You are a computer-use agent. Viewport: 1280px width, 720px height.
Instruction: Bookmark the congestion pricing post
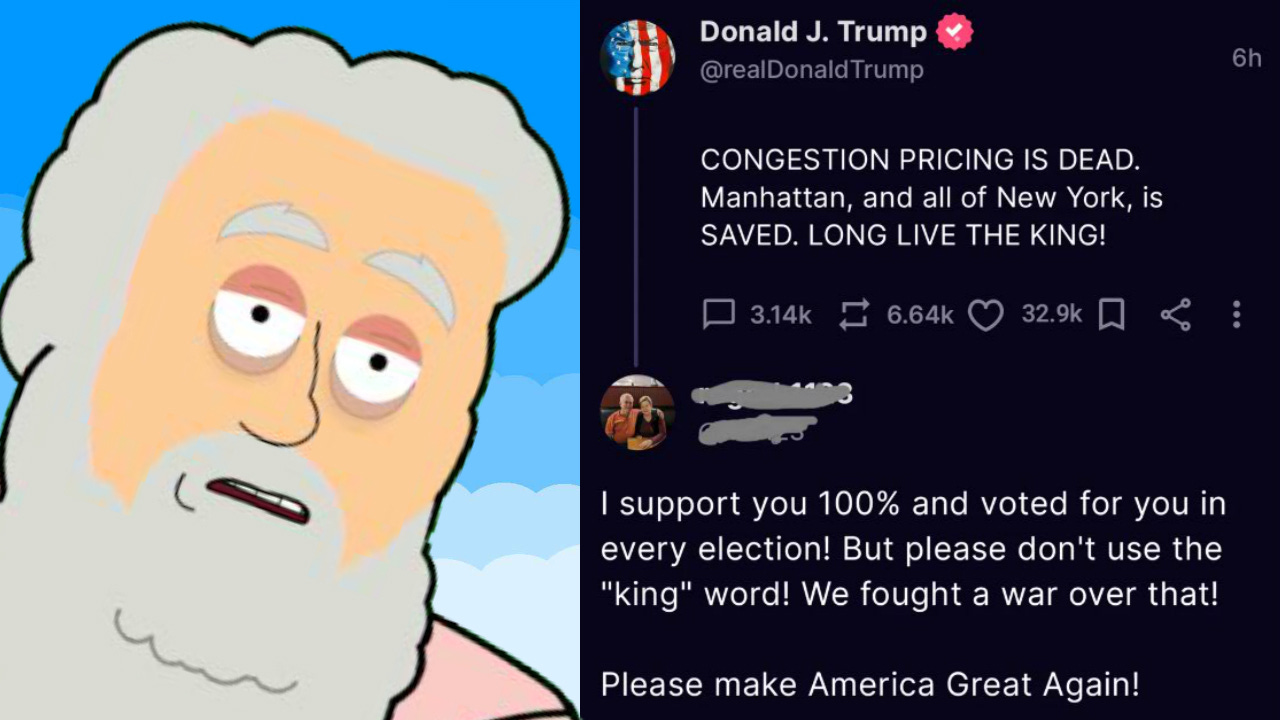click(x=1111, y=316)
